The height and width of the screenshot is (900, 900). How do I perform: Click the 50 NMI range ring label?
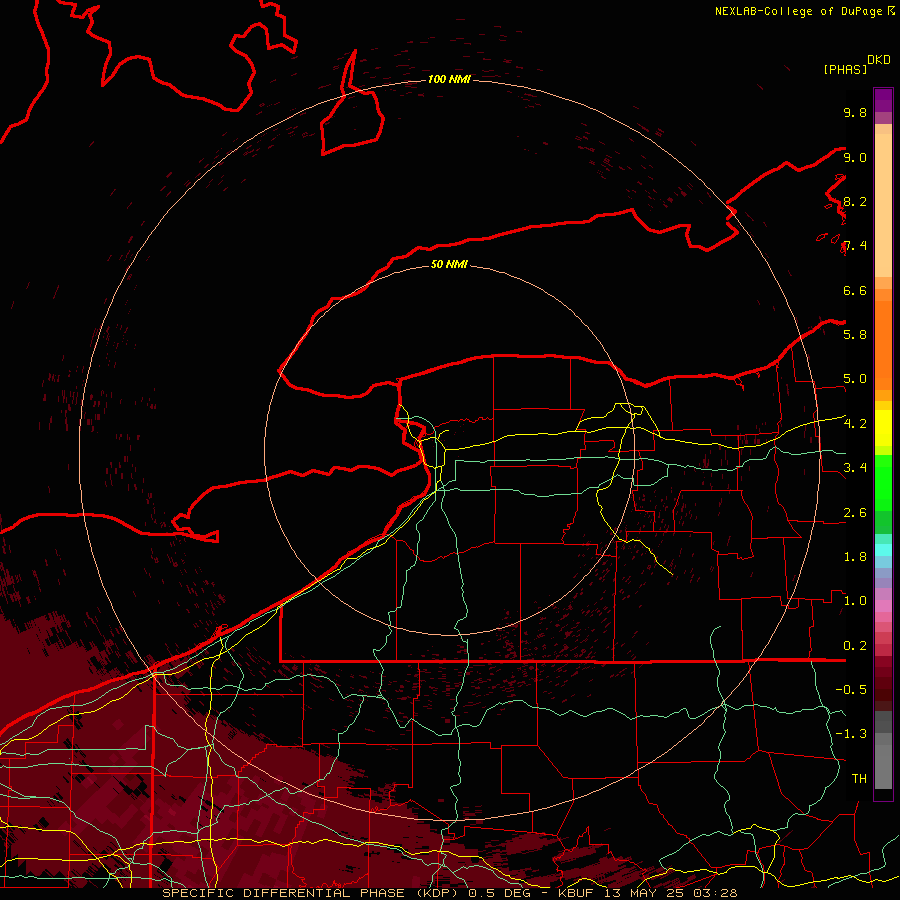(x=449, y=264)
